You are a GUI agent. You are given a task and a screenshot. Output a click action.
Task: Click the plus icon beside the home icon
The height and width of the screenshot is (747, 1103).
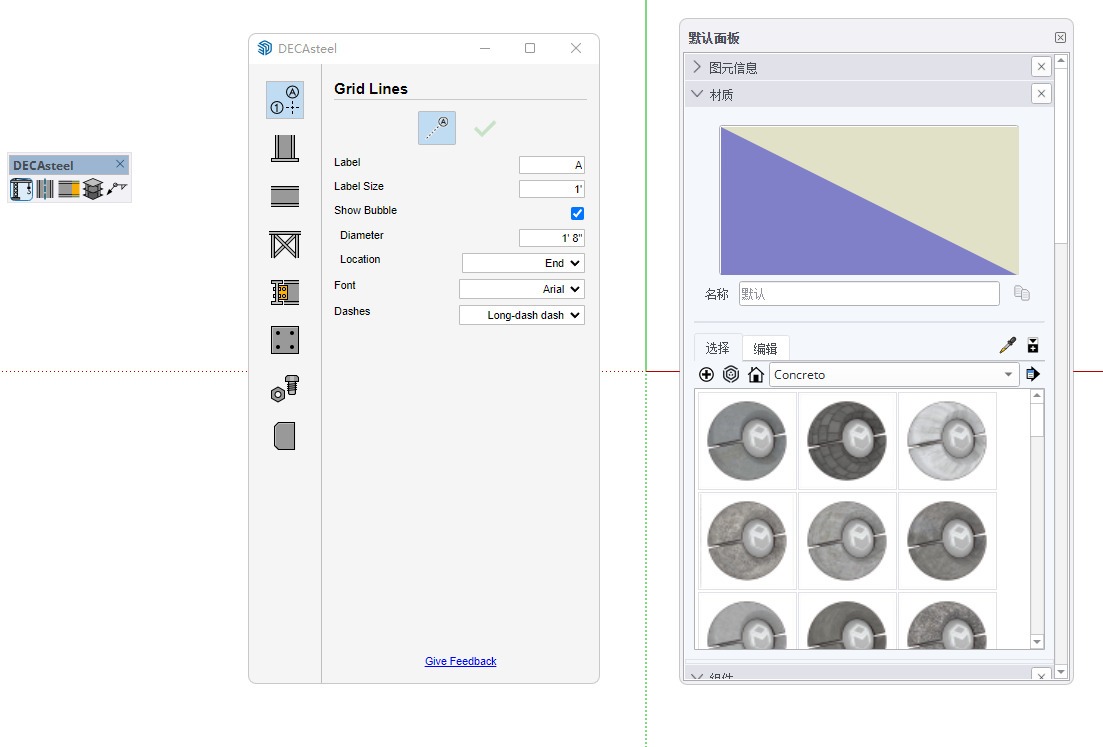point(706,375)
